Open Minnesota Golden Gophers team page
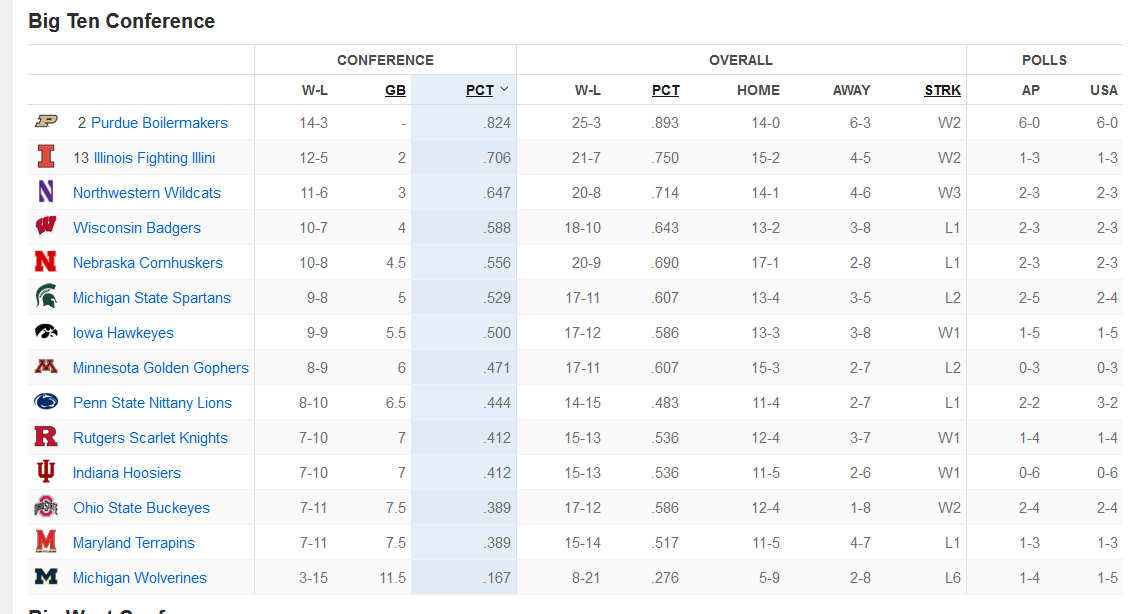The width and height of the screenshot is (1138, 614). coord(160,368)
